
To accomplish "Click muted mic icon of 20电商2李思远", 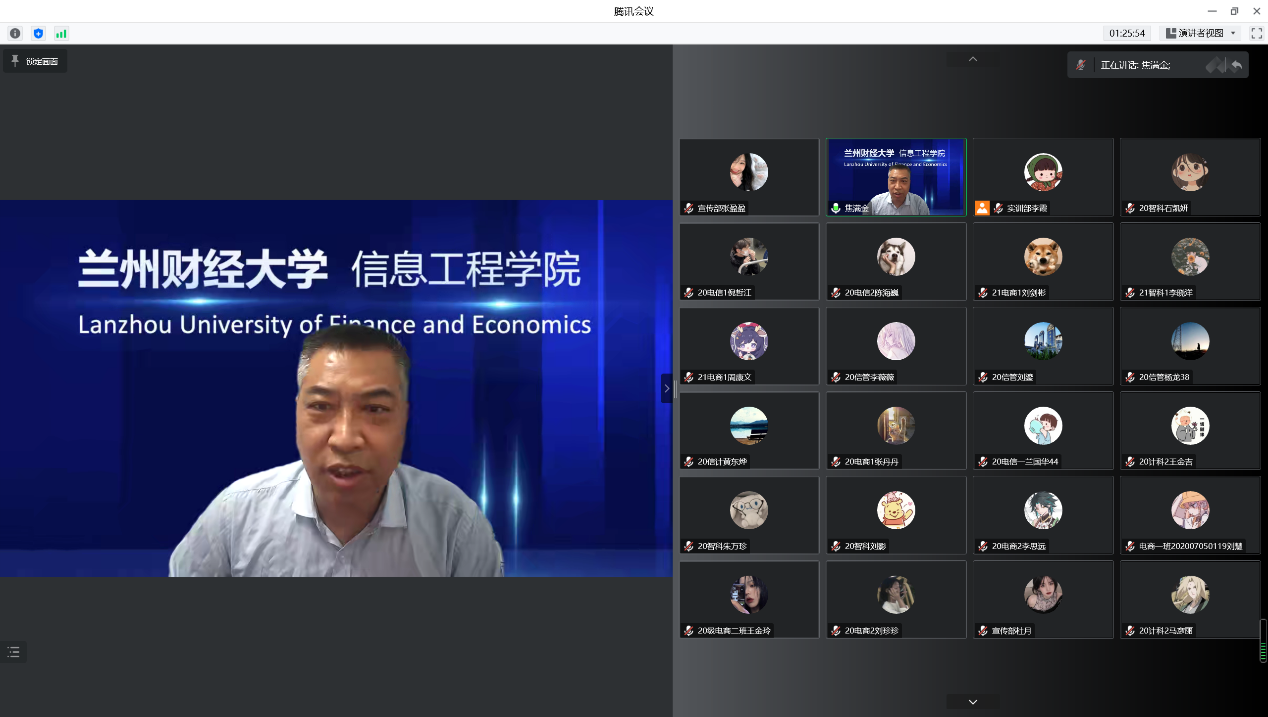I will [x=983, y=546].
